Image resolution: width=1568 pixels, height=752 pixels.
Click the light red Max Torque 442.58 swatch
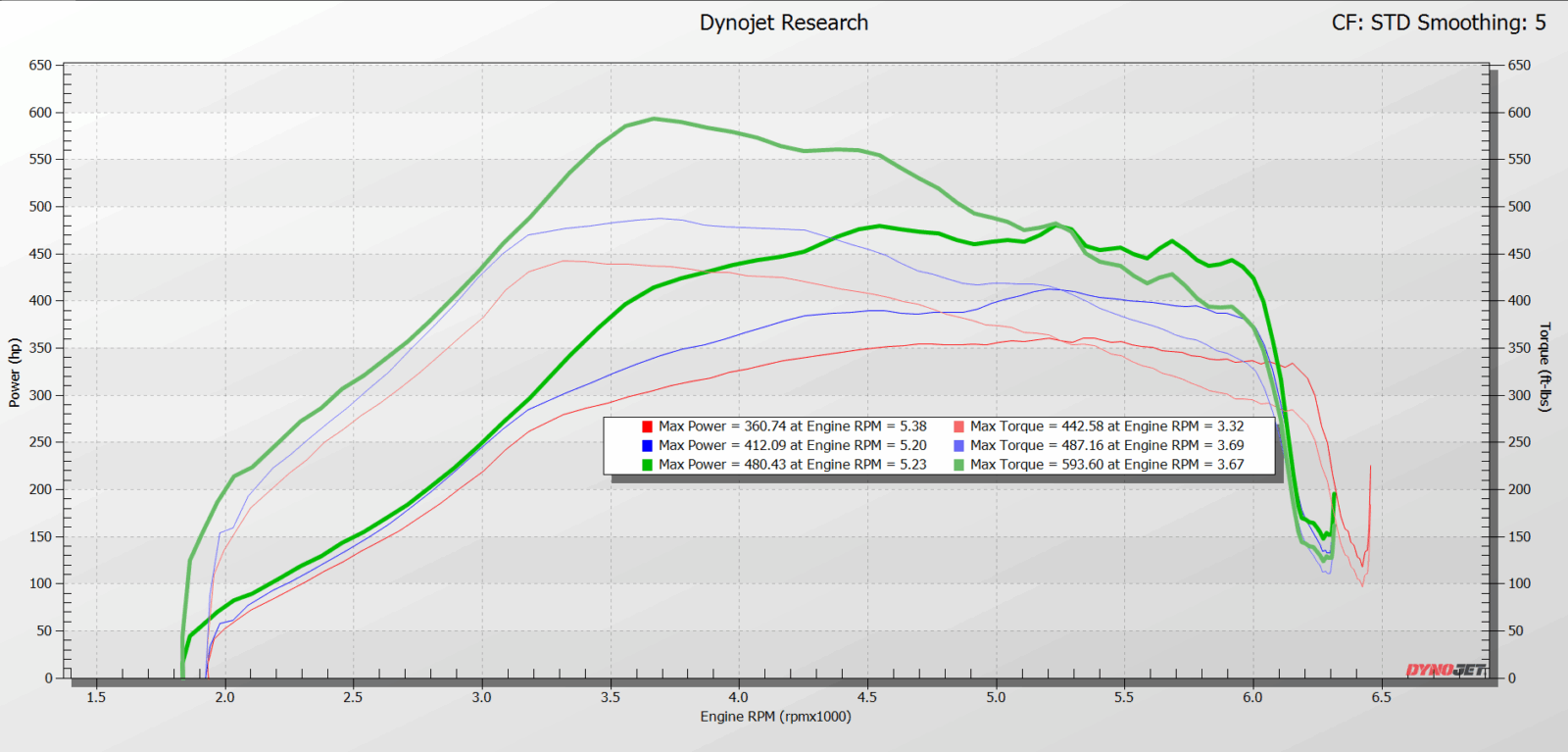click(958, 426)
